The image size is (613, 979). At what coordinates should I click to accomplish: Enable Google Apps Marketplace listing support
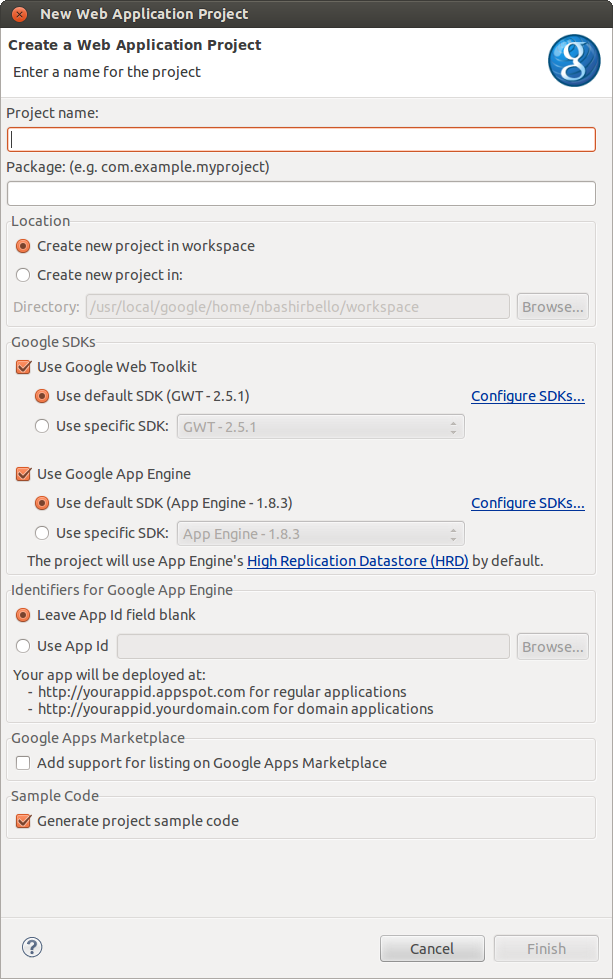click(24, 763)
